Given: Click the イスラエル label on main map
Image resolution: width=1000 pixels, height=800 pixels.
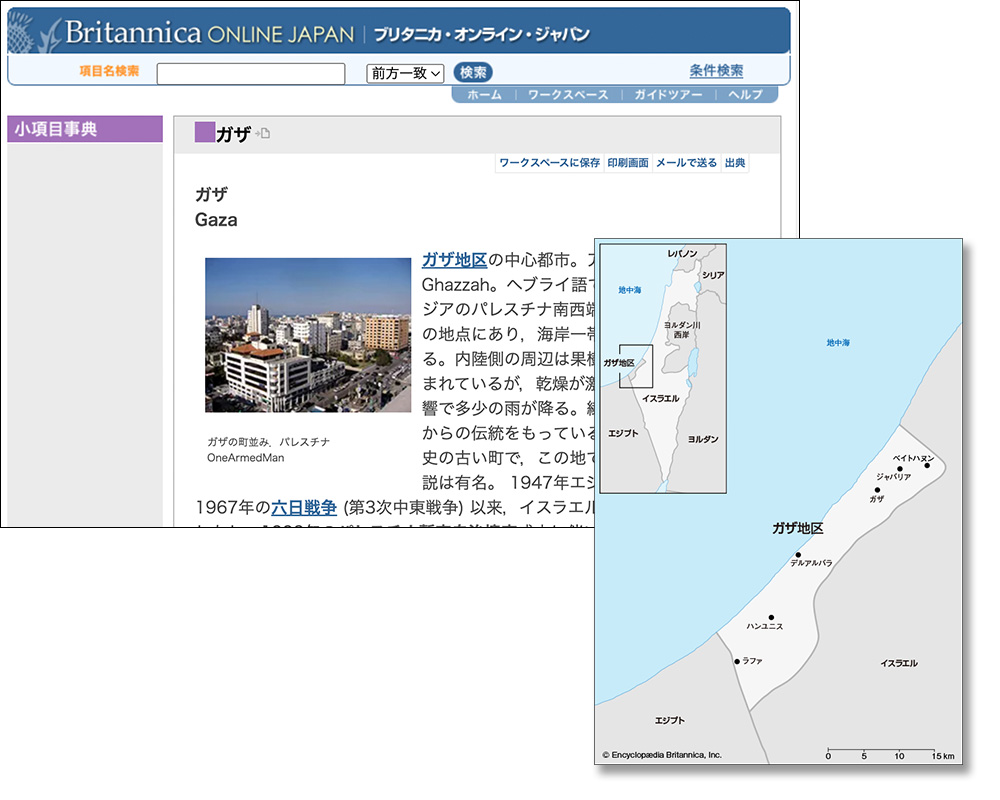Looking at the screenshot, I should pyautogui.click(x=899, y=663).
